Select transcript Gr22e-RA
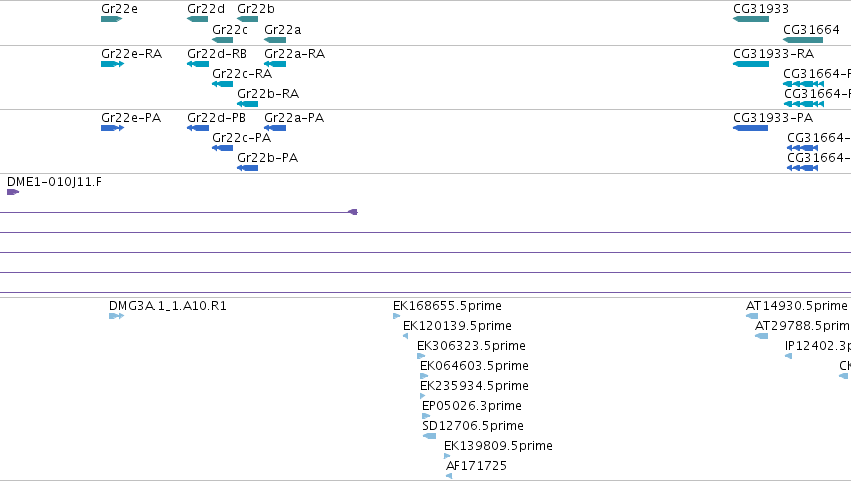The height and width of the screenshot is (481, 851). [131, 54]
